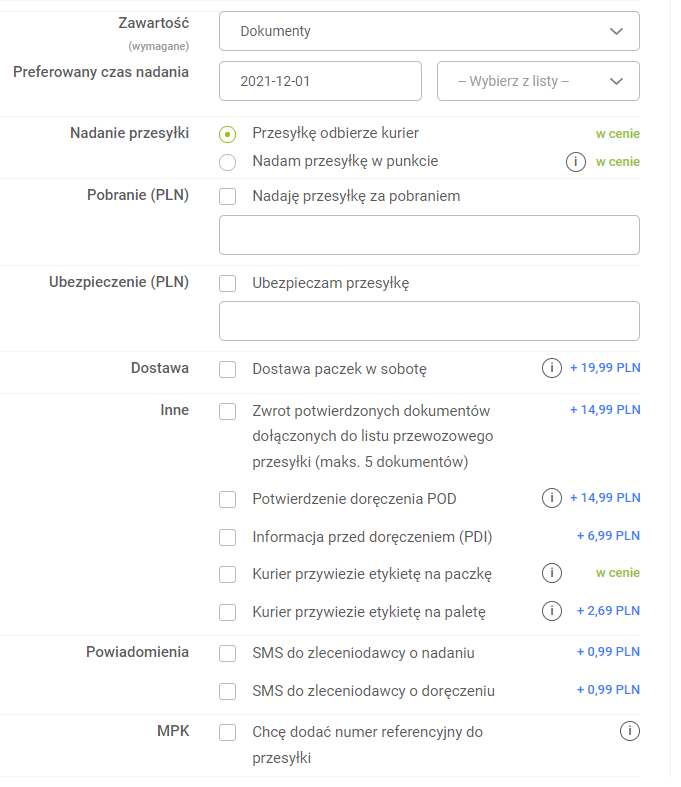Click info icon for 'Kurier przywiezie etykietę na paletę'
681x787 pixels.
(551, 610)
